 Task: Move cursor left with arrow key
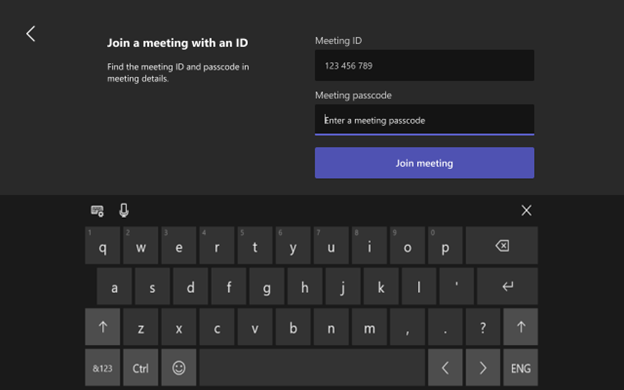(445, 368)
